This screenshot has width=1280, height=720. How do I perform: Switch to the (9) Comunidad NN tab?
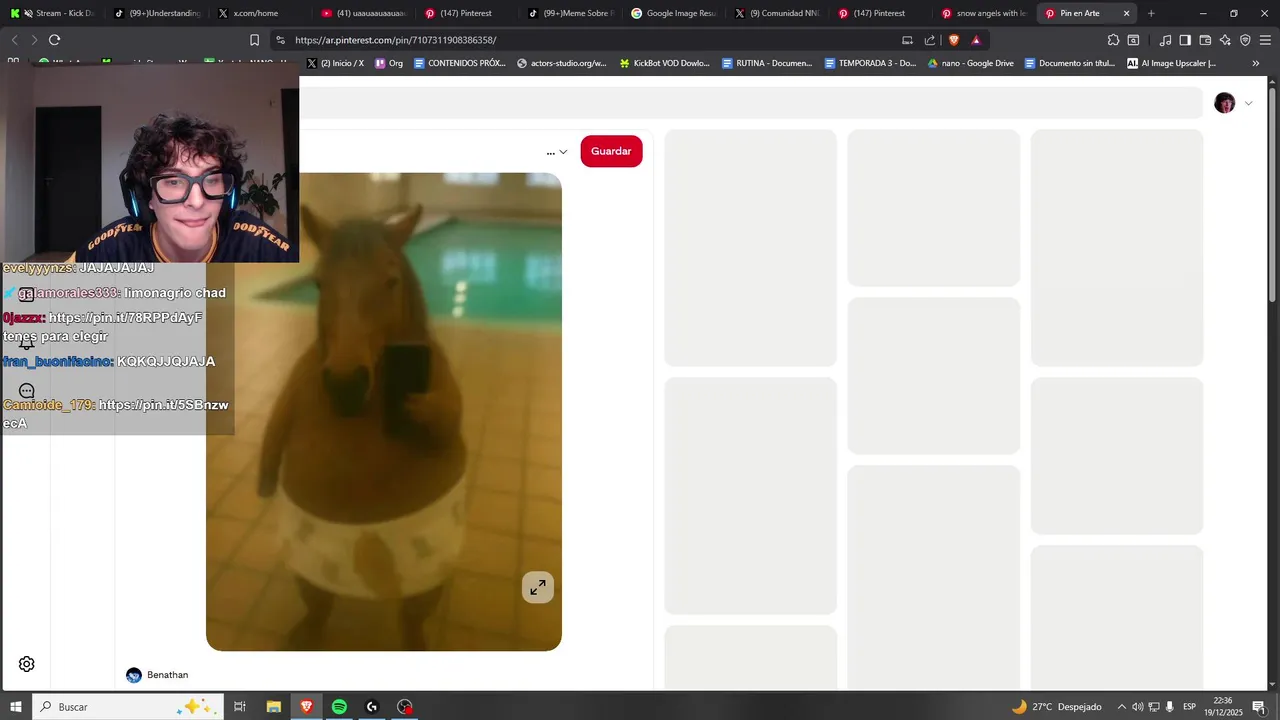tap(777, 13)
